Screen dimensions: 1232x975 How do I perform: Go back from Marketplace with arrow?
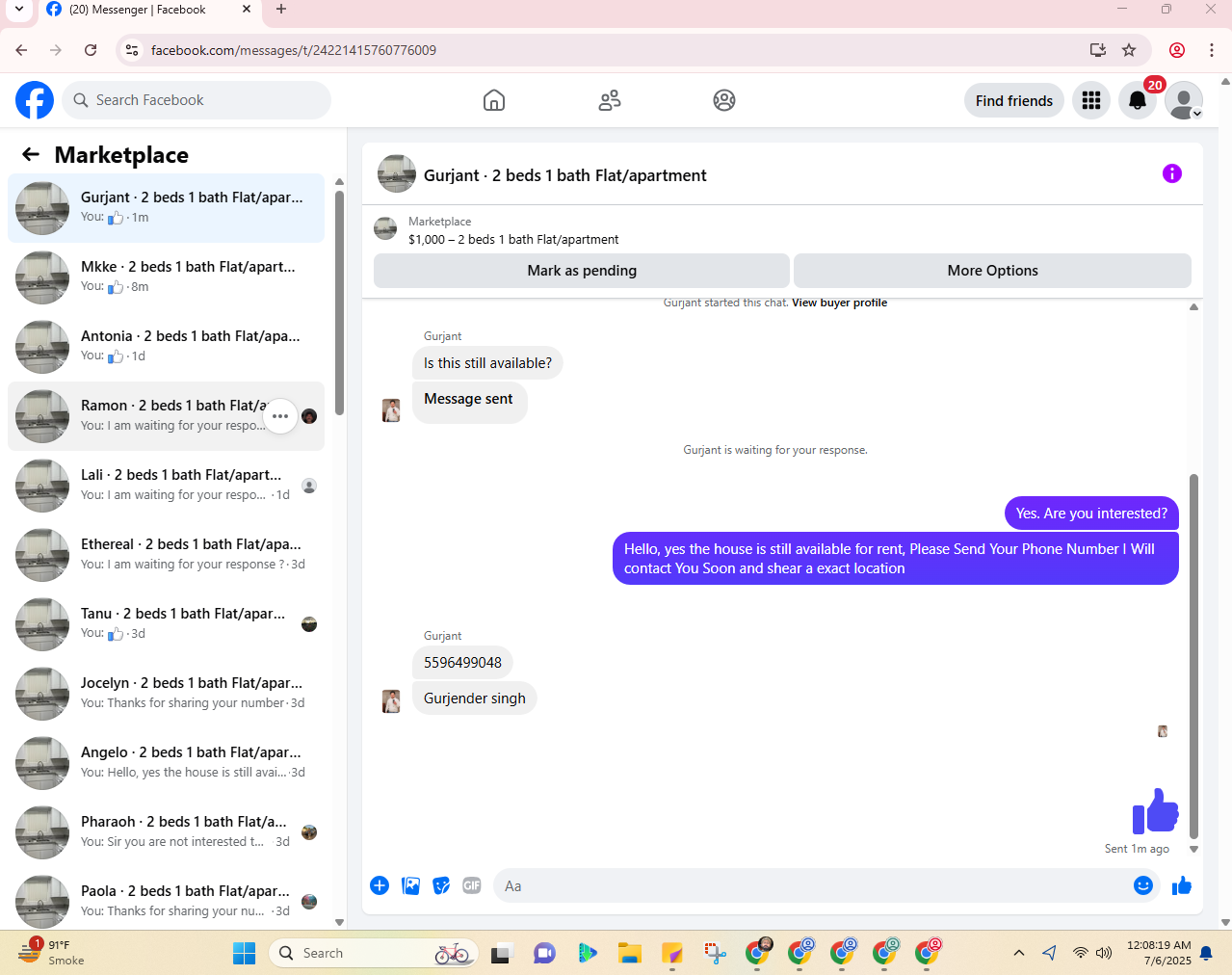31,154
